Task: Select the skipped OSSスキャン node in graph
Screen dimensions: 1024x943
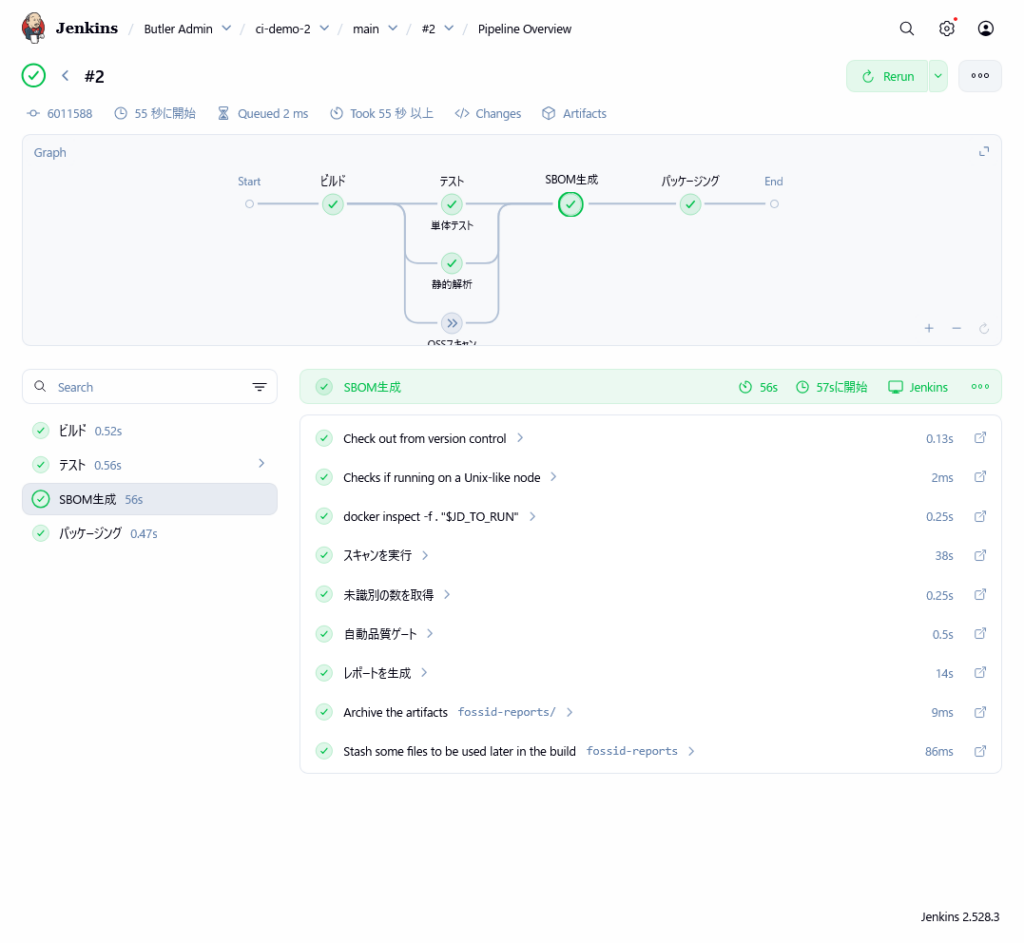Action: [452, 323]
